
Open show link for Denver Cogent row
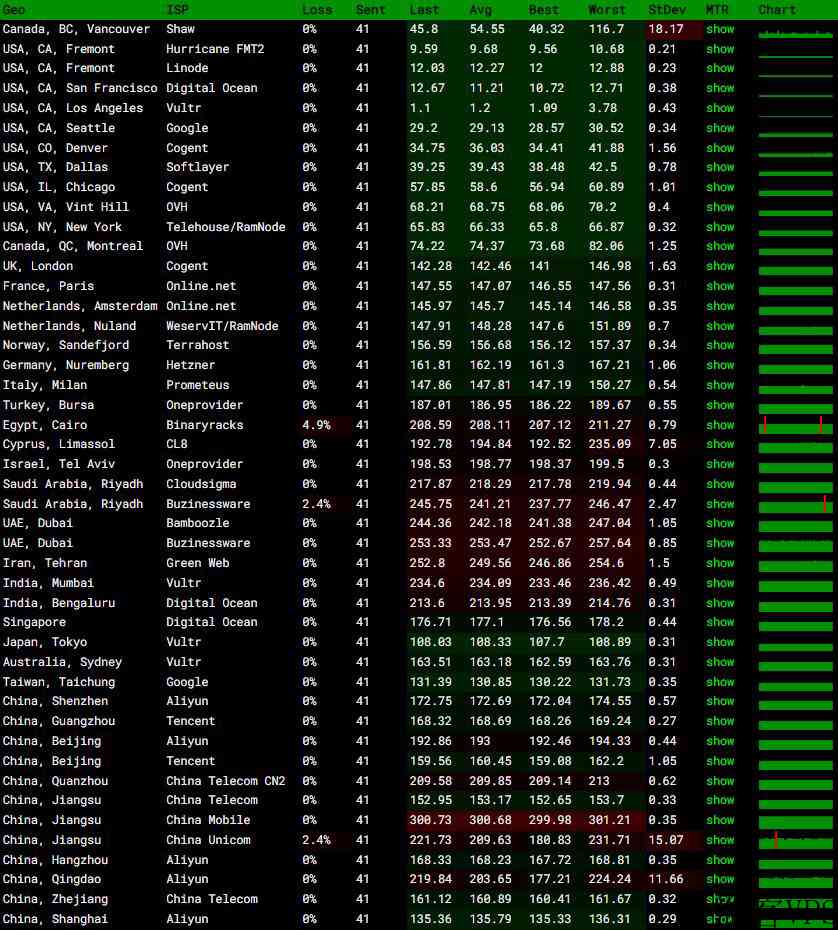tap(720, 148)
